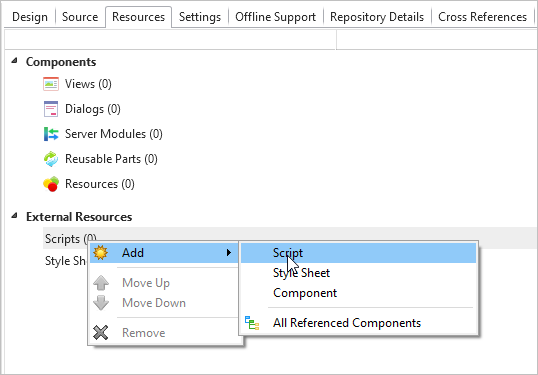Click the Move Down arrow icon

click(101, 303)
